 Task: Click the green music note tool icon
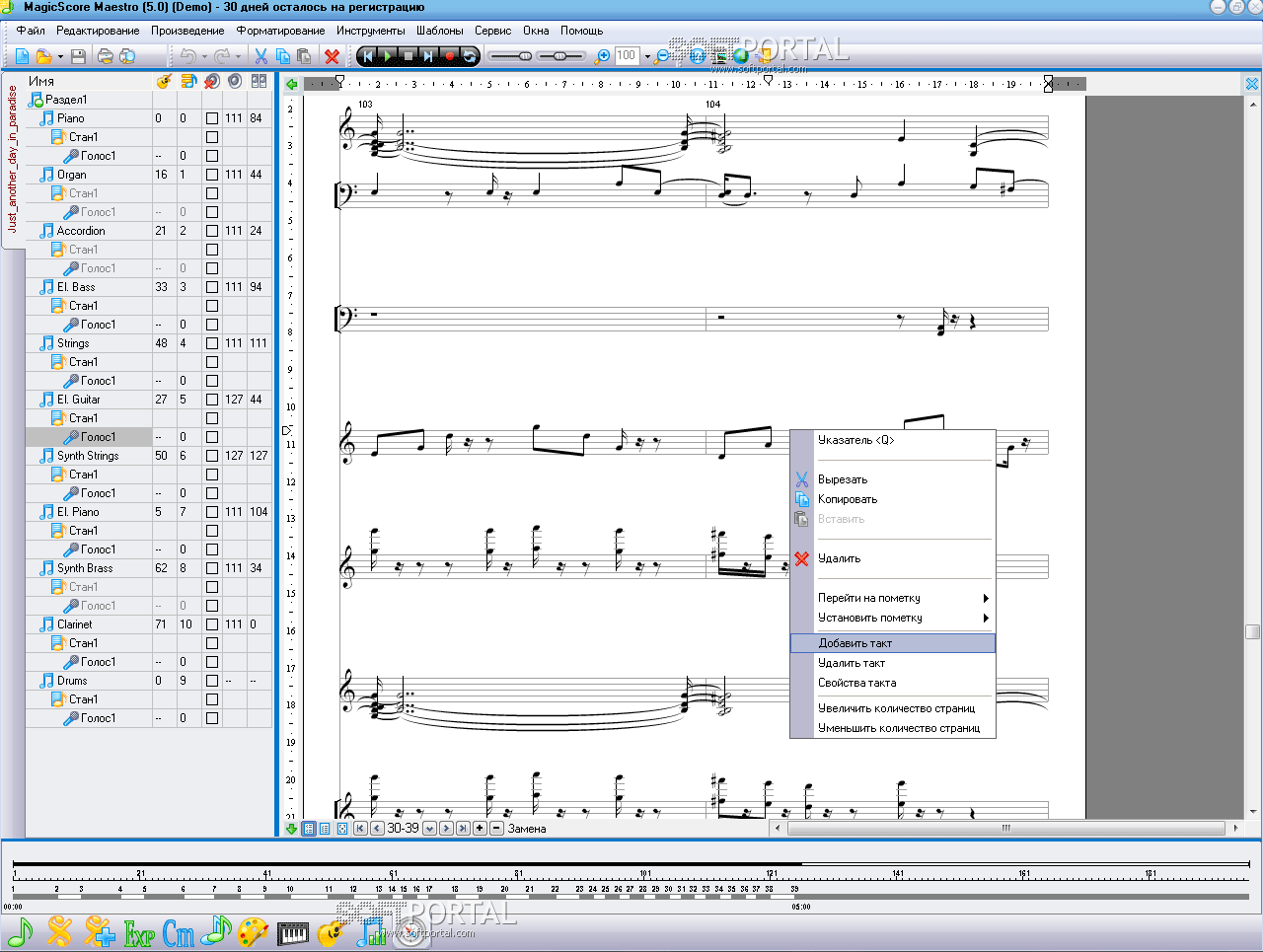(x=20, y=930)
